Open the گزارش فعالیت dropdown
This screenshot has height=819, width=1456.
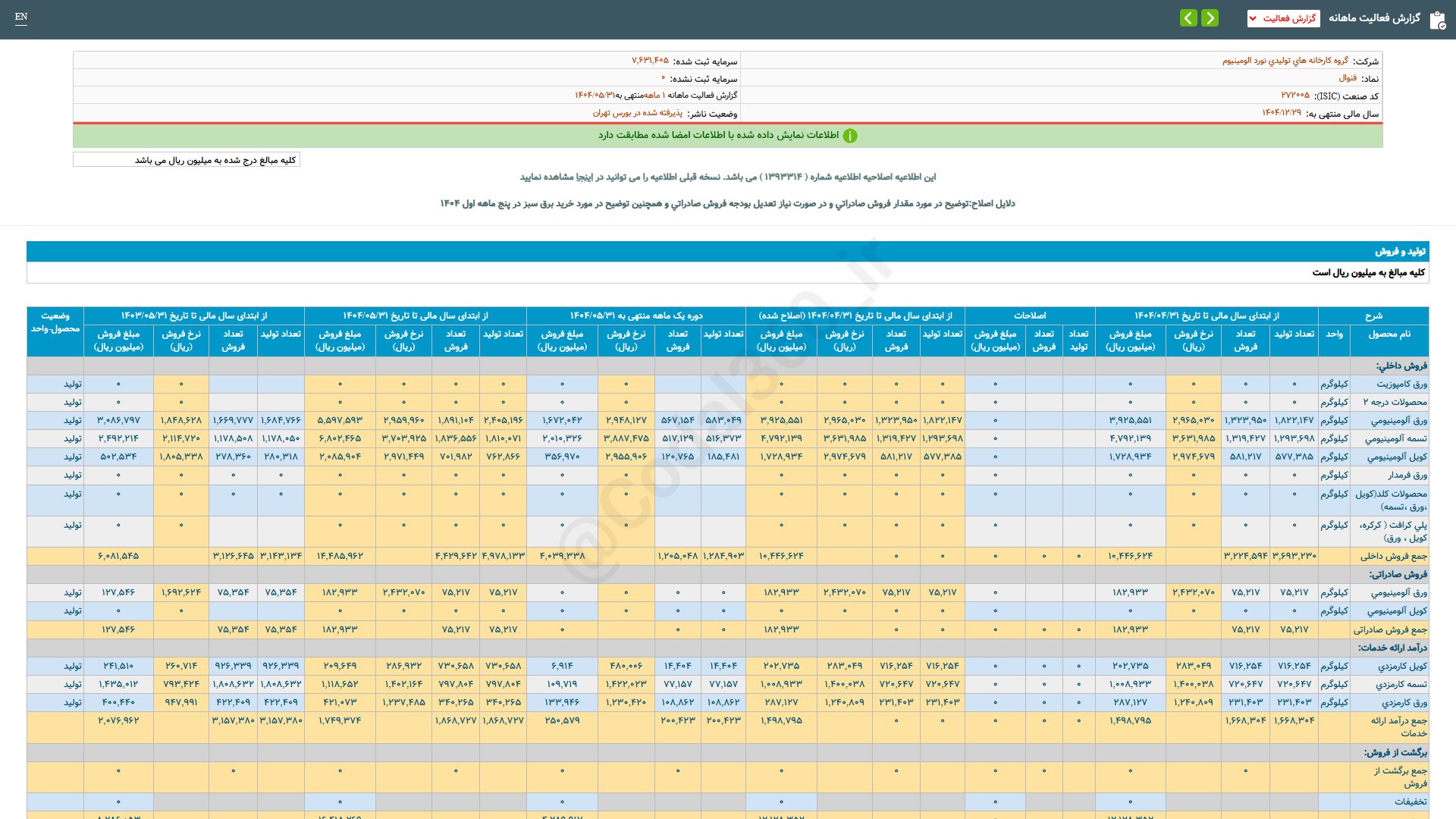1283,18
